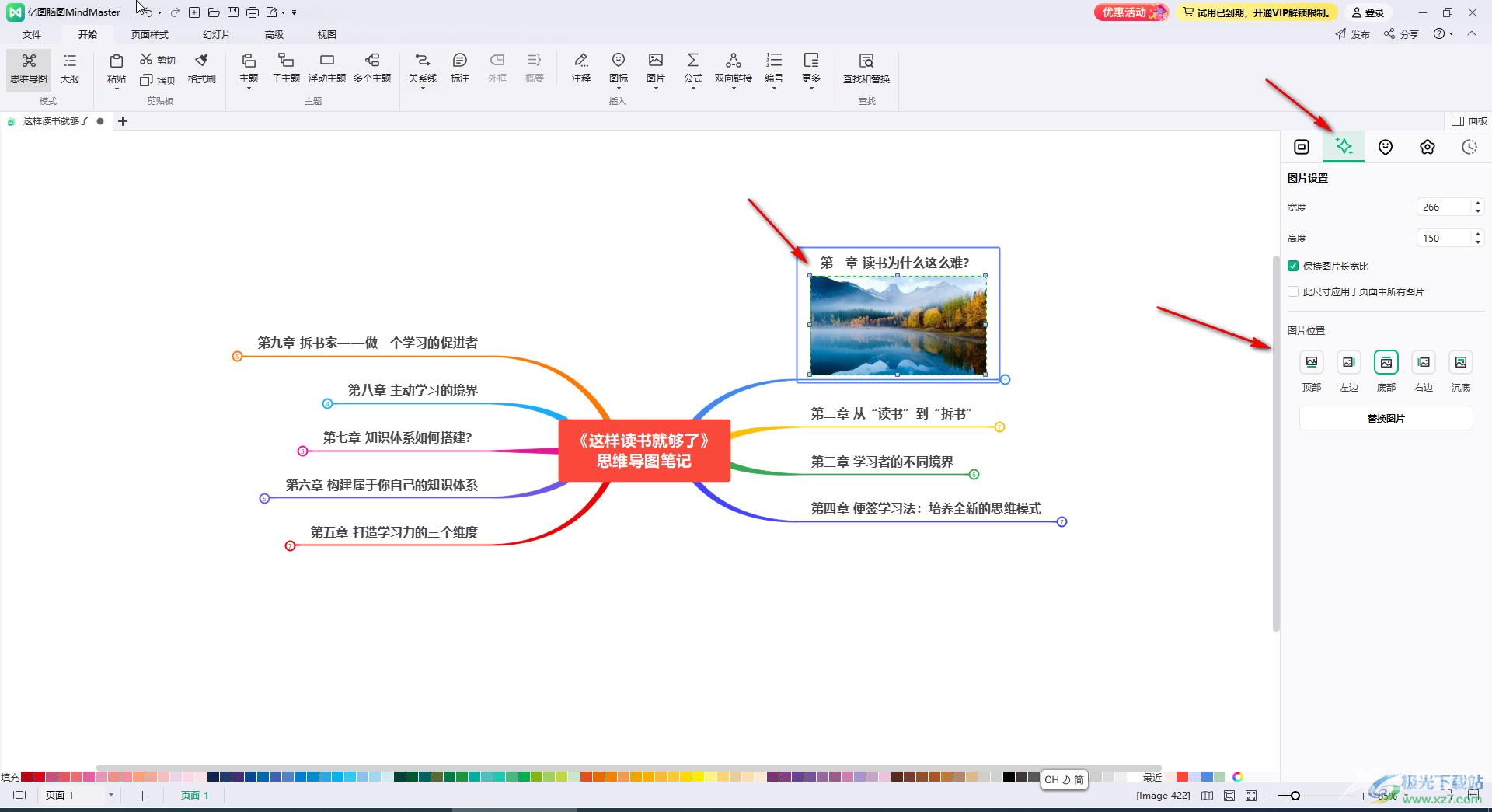The height and width of the screenshot is (812, 1492).
Task: Toggle the right side panel (面板)
Action: (1469, 120)
